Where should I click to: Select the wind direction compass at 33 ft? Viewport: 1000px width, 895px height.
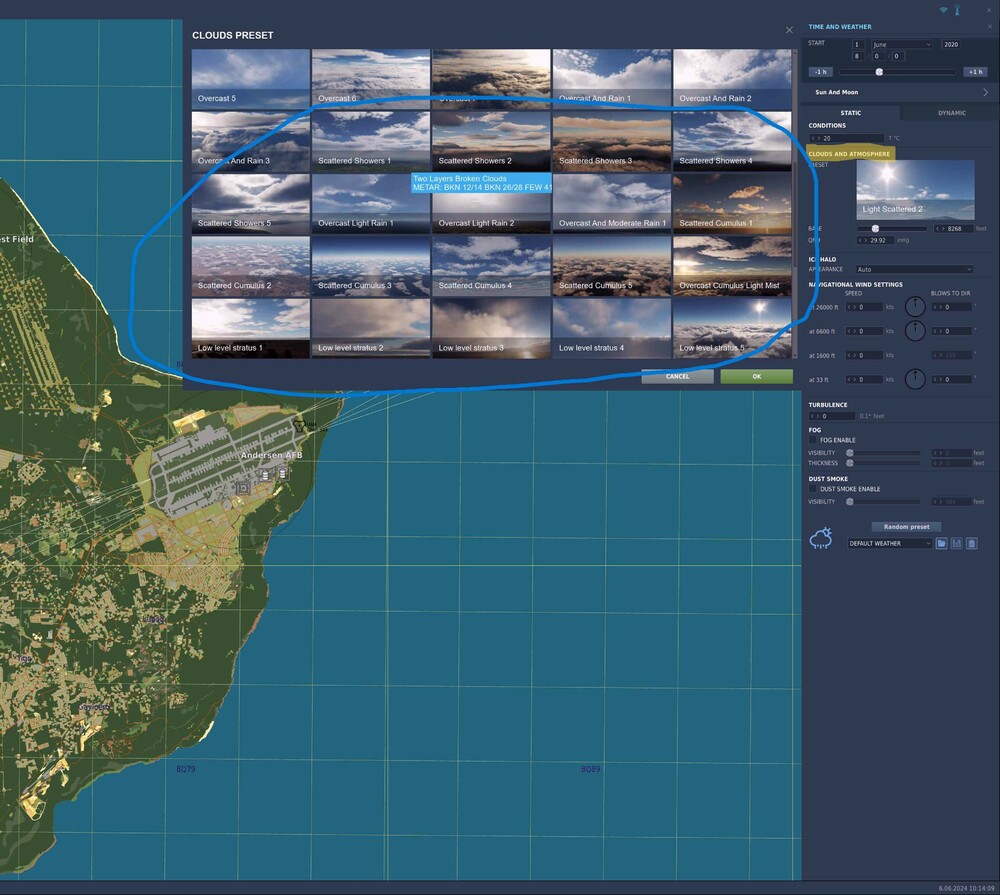[916, 378]
